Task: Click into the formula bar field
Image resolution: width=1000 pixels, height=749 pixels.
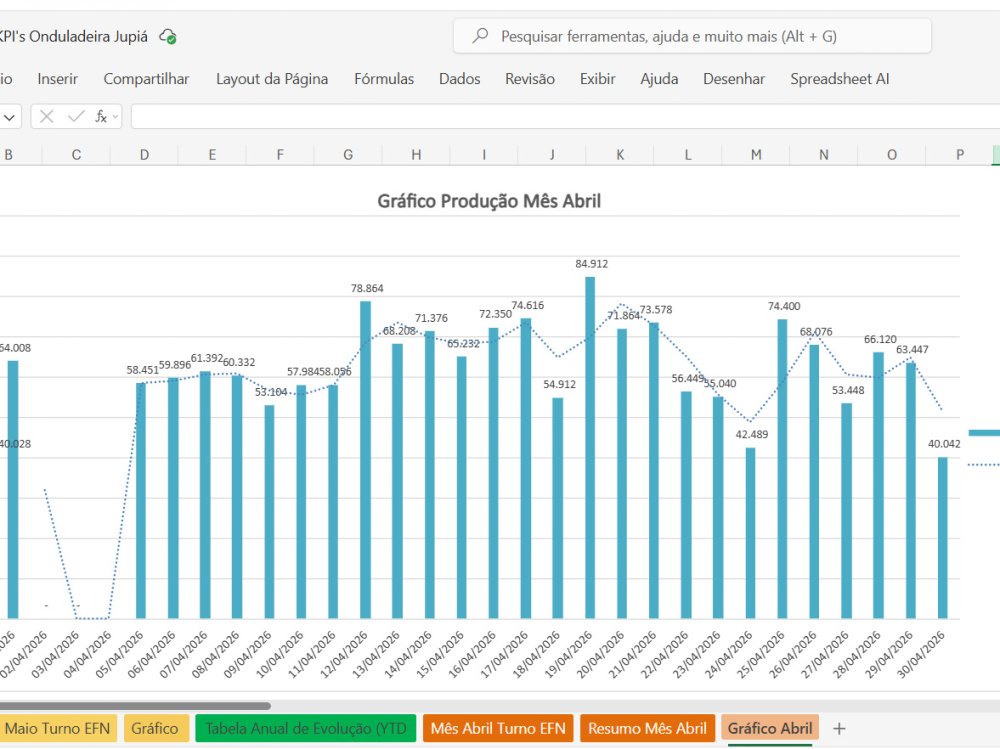Action: tap(565, 117)
